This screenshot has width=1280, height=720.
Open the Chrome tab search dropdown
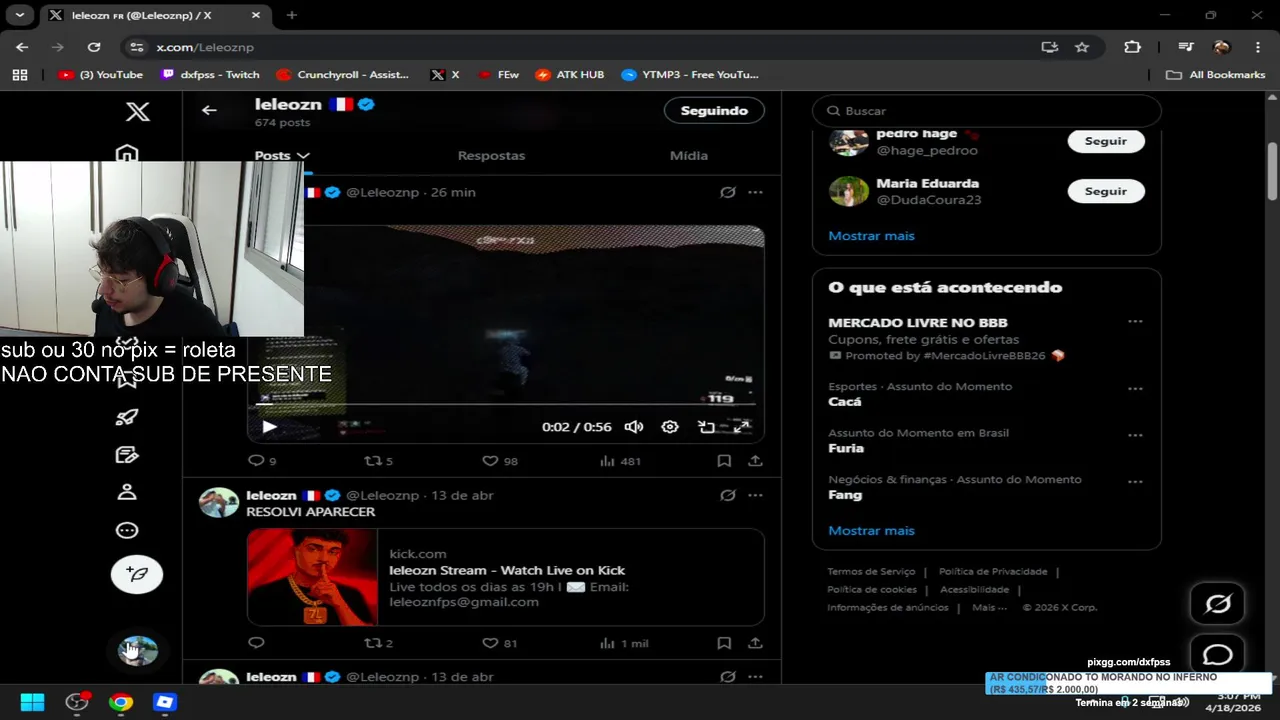tap(19, 15)
